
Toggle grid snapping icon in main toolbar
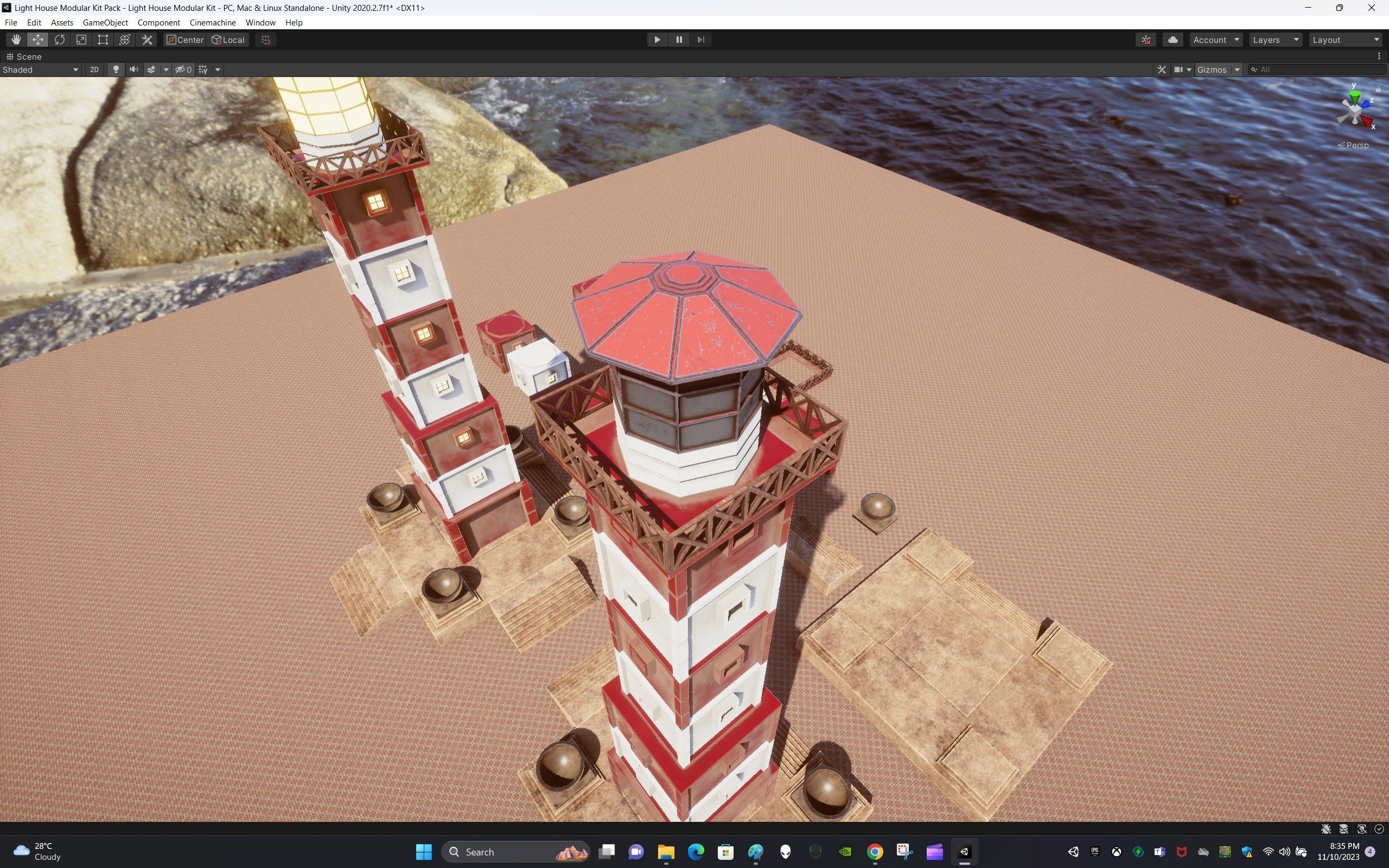[266, 40]
